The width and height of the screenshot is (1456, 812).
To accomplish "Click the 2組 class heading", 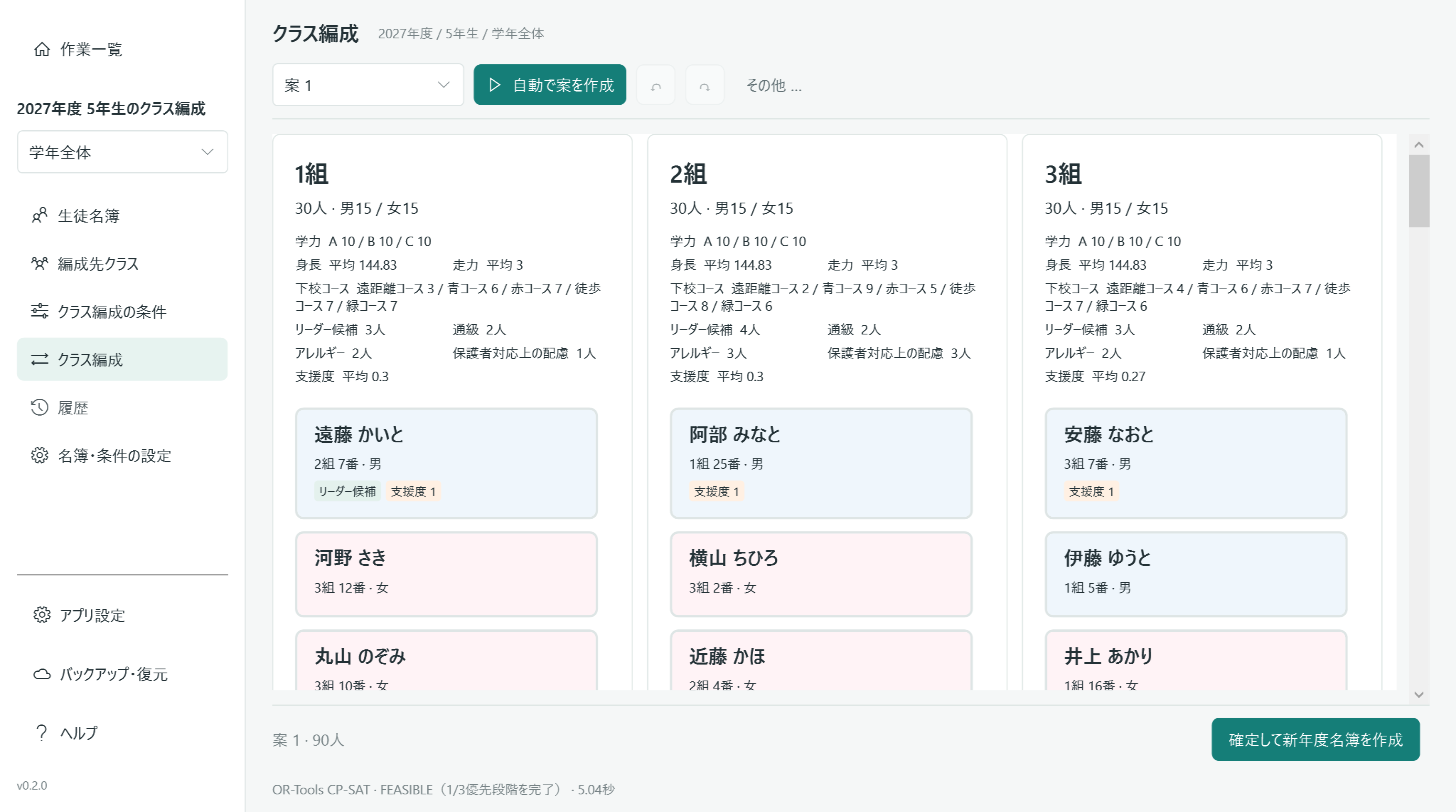I will tap(688, 174).
